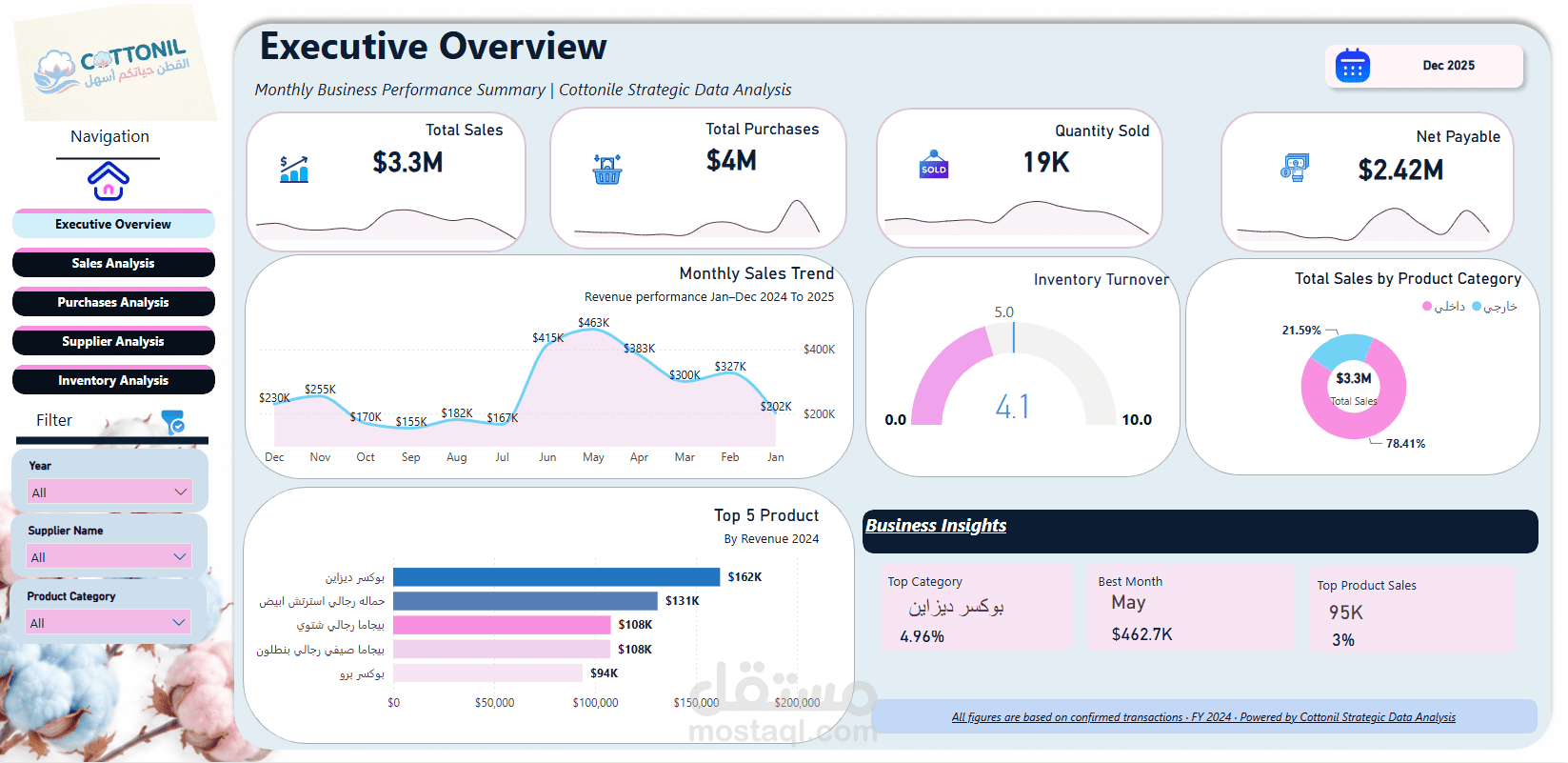Click the Monthly Sales Trend title
Image resolution: width=1568 pixels, height=763 pixels.
coord(757,273)
